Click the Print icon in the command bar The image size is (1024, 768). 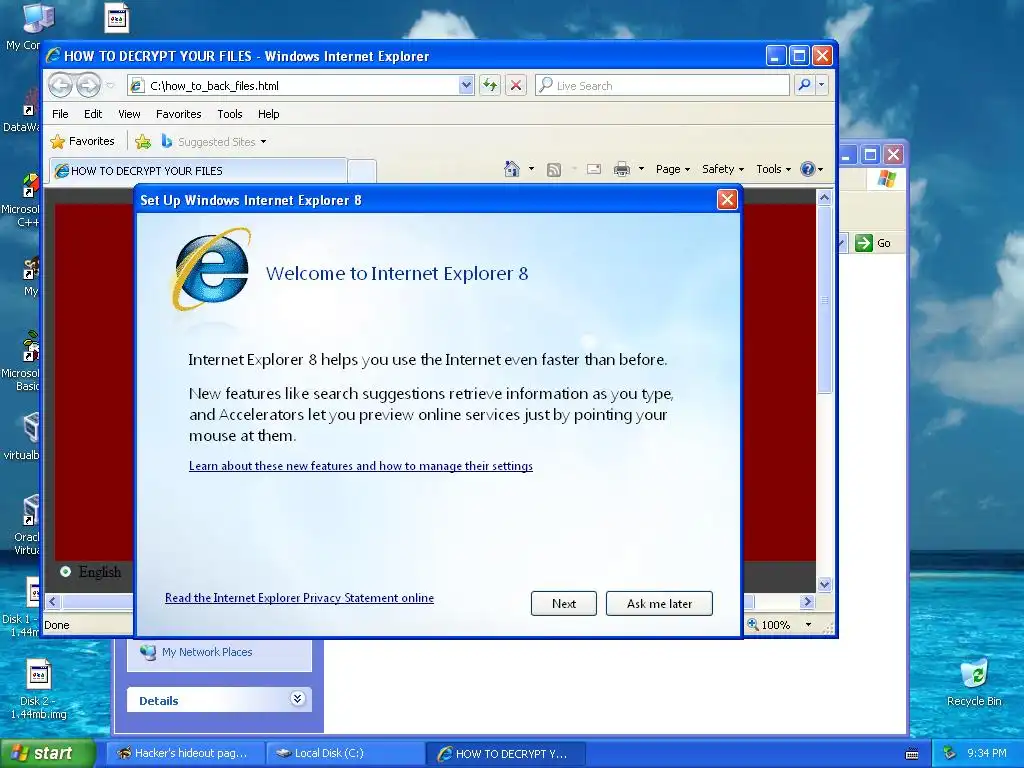(622, 169)
